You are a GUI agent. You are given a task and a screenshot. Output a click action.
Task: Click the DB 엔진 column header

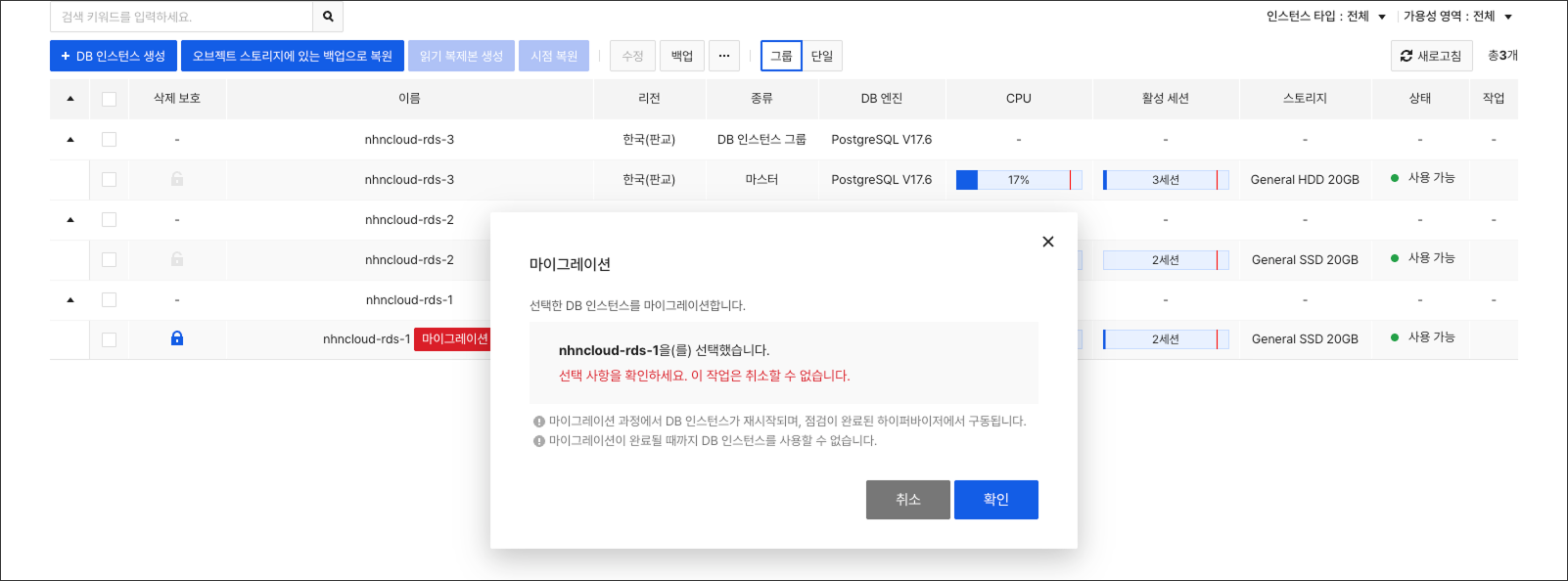pos(882,99)
